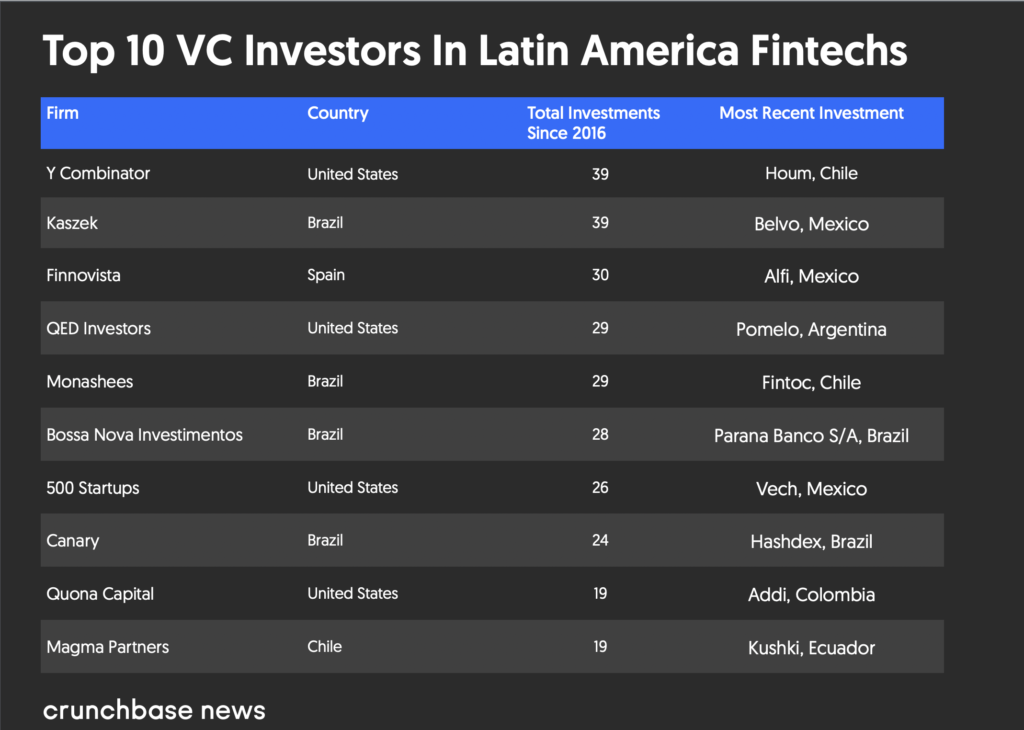Select Quona Capital in the table

coord(100,594)
